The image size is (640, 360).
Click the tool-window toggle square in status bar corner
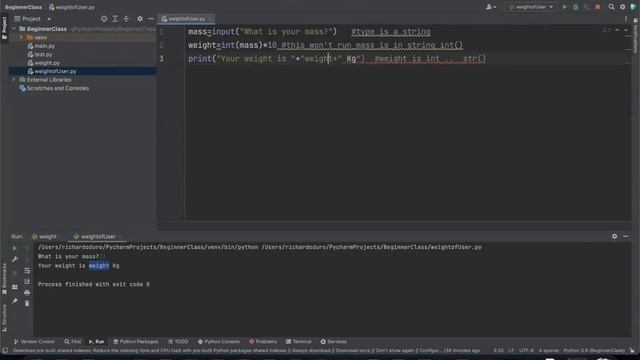(5, 351)
